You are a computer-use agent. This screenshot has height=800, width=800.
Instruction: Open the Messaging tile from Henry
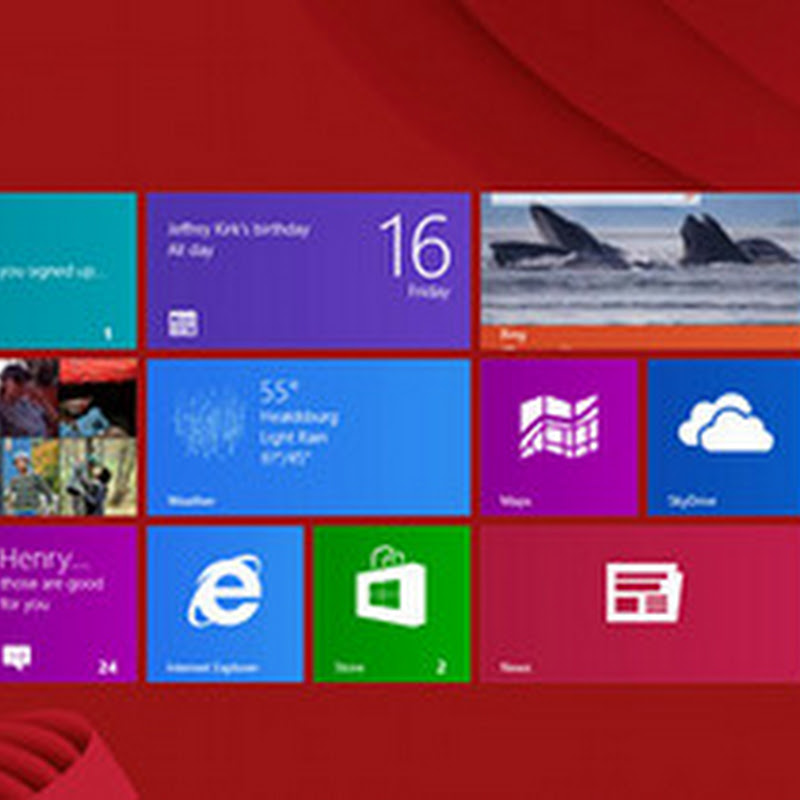pos(68,604)
